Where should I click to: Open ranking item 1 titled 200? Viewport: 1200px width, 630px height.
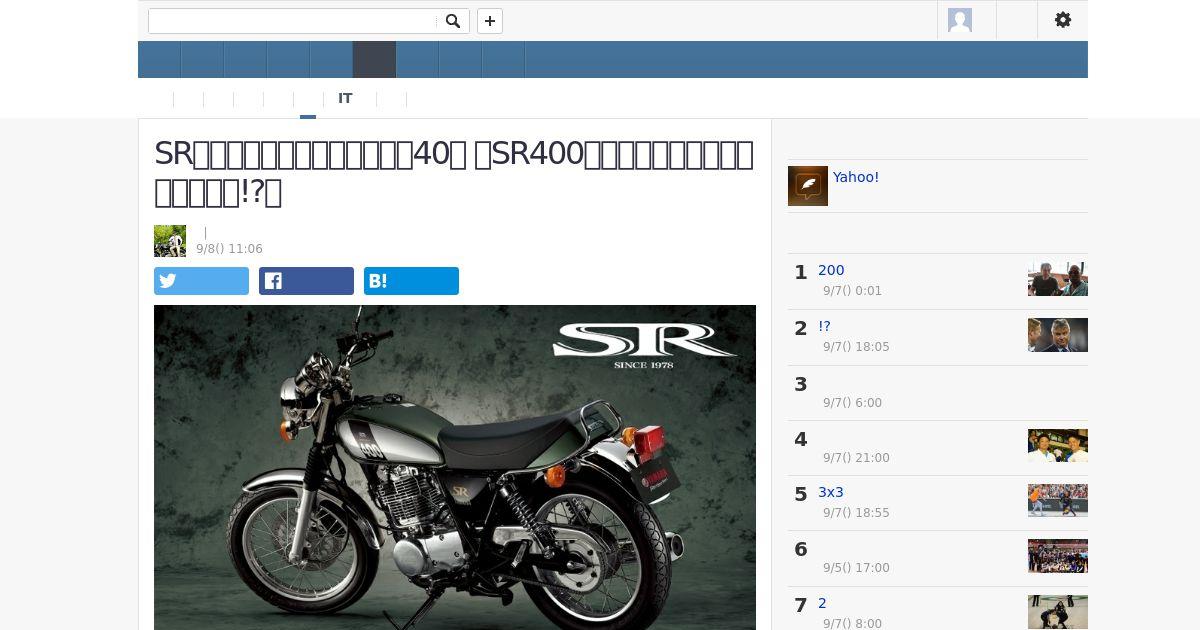point(831,270)
